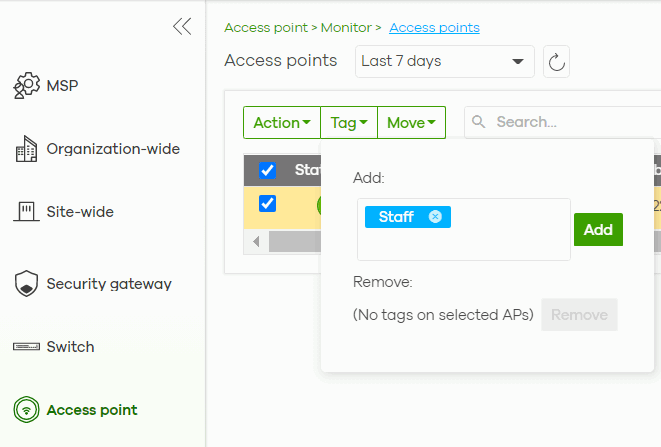
Task: Open Organization-wide menu item
Action: [113, 149]
